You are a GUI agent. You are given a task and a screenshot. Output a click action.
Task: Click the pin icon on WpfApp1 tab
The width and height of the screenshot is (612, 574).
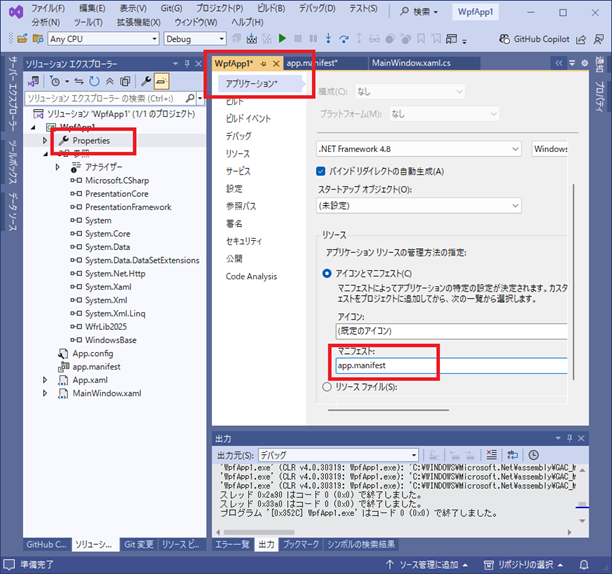pos(263,64)
